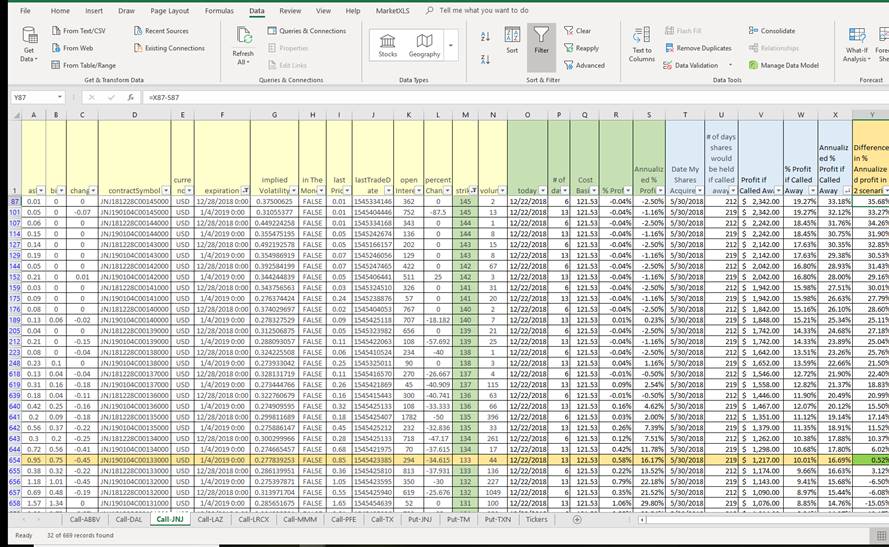
Task: Import data From Text/CSV
Action: point(78,31)
